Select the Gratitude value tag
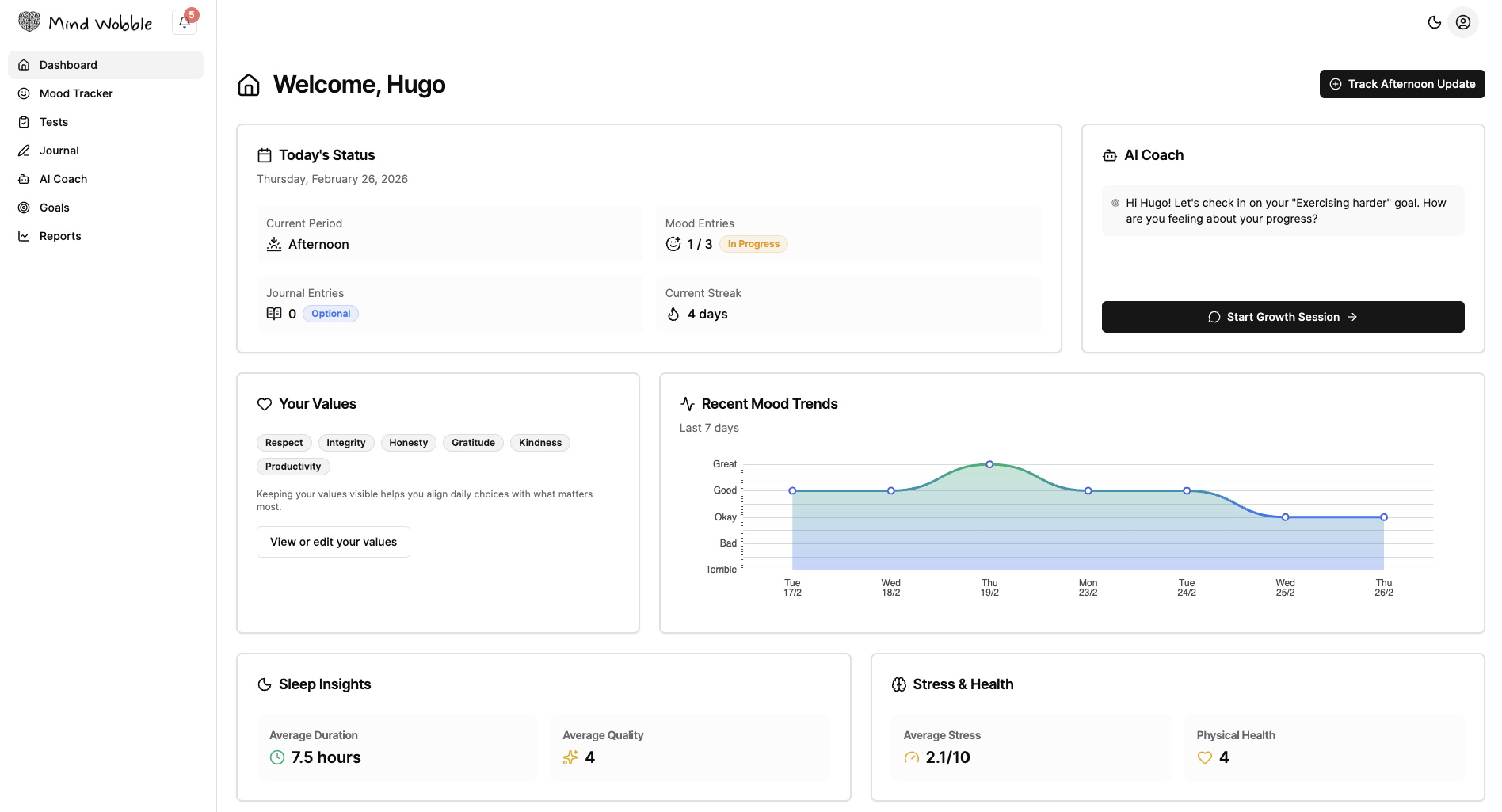The width and height of the screenshot is (1502, 812). (474, 443)
